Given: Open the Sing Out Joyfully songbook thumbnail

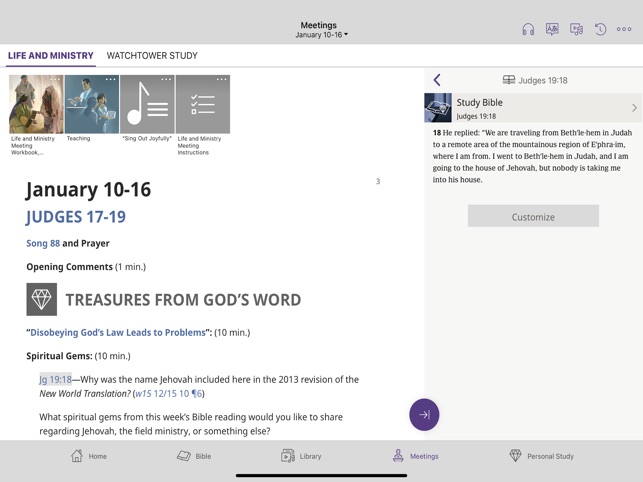Looking at the screenshot, I should (x=147, y=104).
